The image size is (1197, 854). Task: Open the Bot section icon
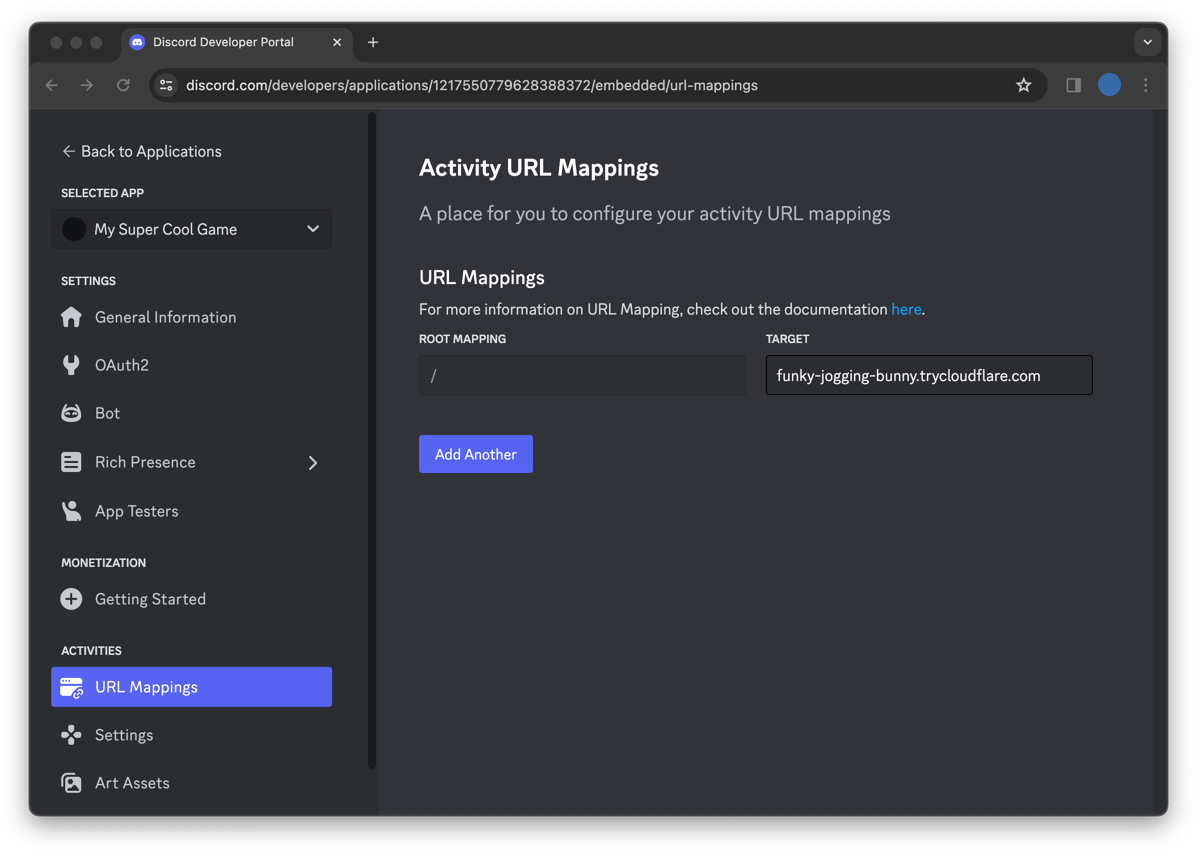coord(71,413)
